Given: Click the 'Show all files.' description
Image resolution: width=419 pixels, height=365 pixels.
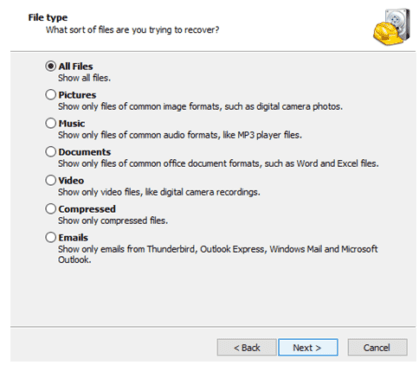Looking at the screenshot, I should pyautogui.click(x=84, y=78).
